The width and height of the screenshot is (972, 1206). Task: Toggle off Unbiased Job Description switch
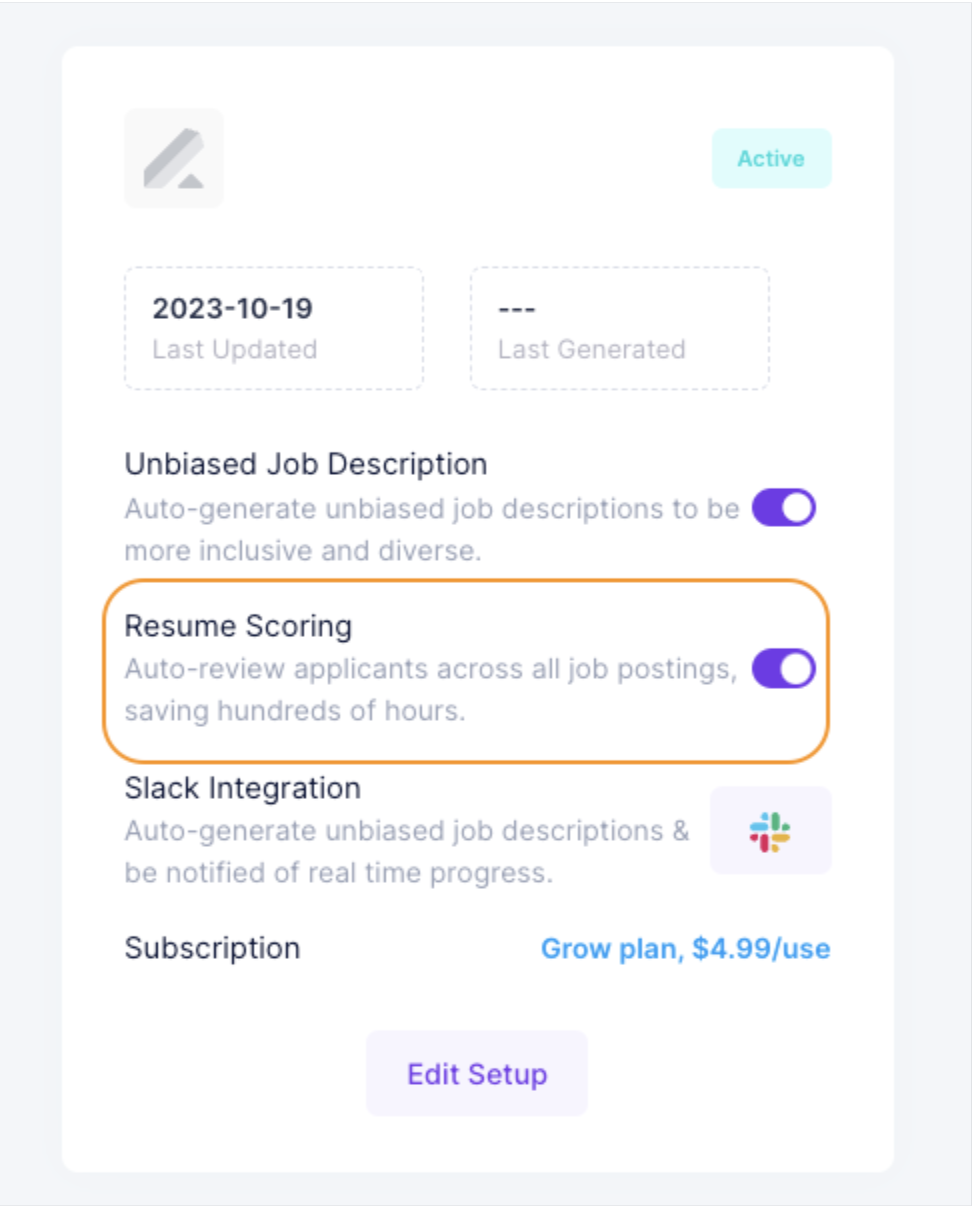point(784,508)
